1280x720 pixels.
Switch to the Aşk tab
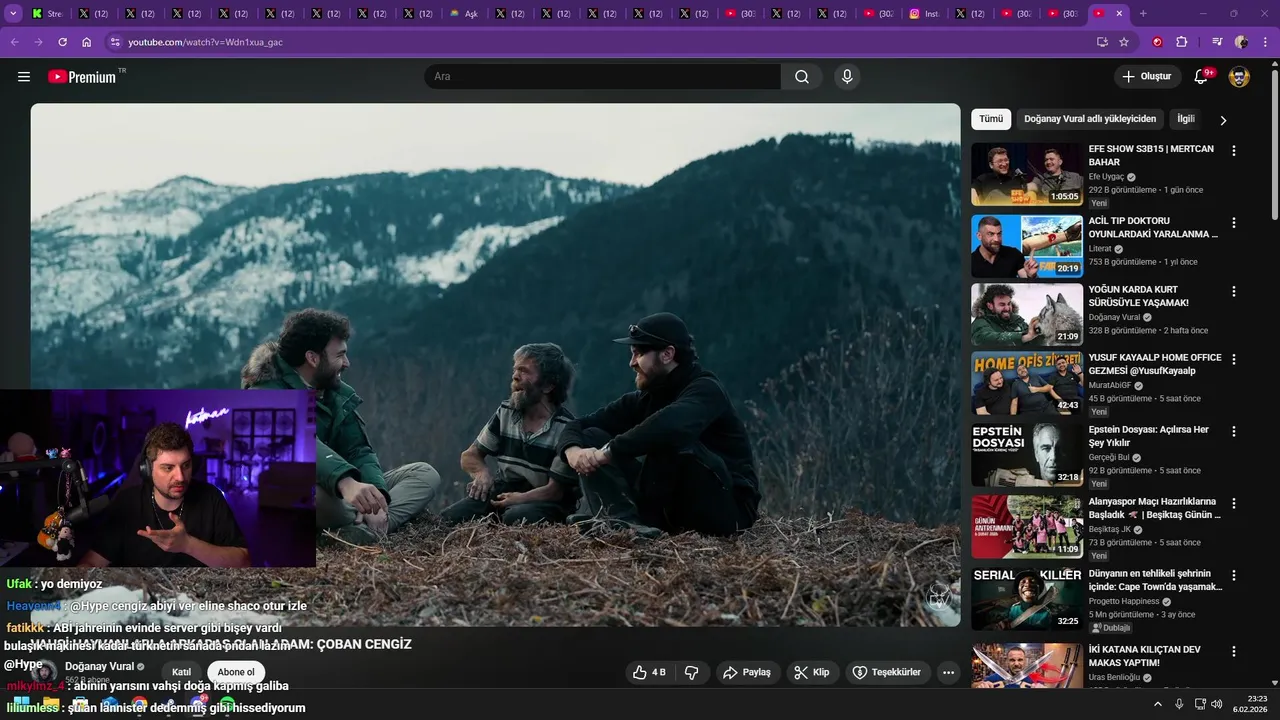coord(463,14)
